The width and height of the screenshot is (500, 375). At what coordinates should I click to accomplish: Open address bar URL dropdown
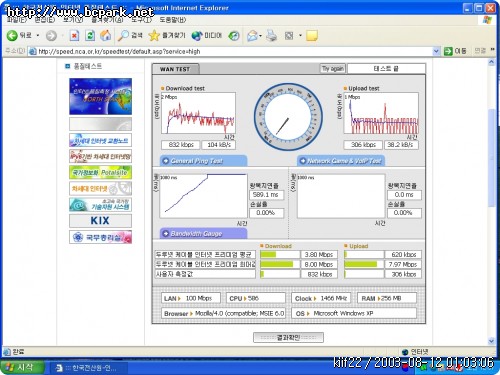[x=436, y=51]
